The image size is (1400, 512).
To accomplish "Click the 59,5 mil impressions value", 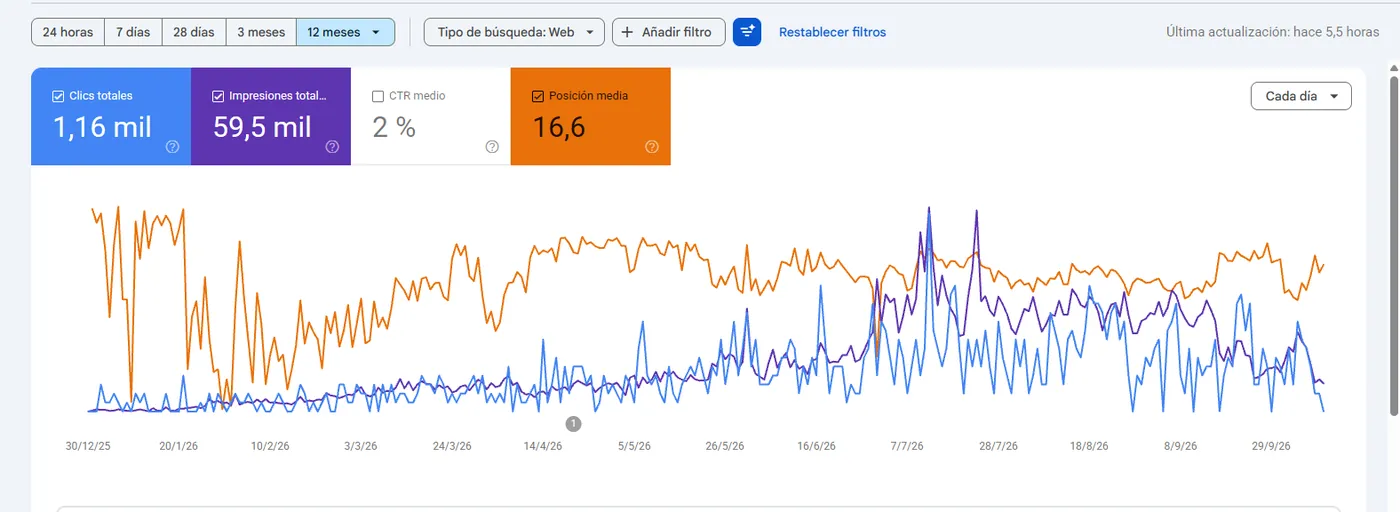I will (x=262, y=127).
